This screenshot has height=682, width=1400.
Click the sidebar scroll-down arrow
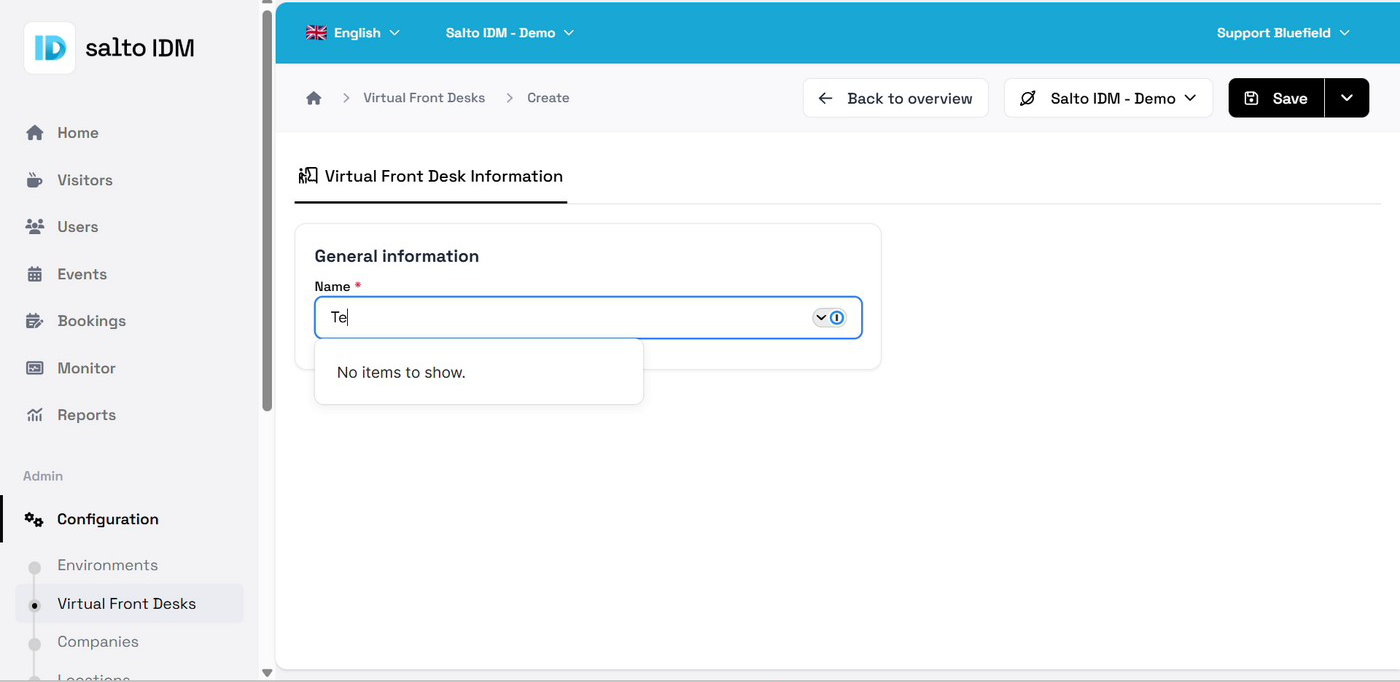point(266,673)
